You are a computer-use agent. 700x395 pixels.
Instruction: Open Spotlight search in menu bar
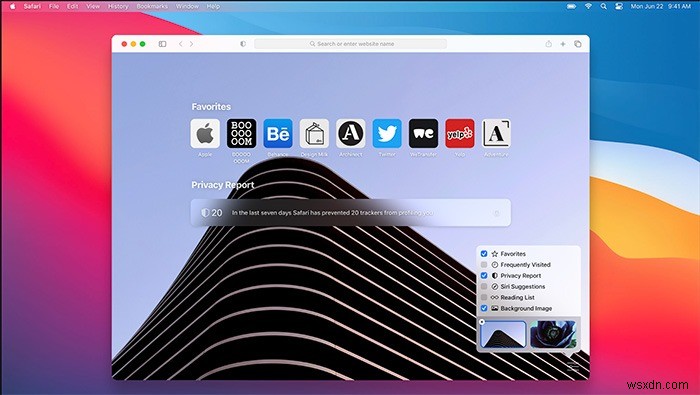(x=604, y=6)
